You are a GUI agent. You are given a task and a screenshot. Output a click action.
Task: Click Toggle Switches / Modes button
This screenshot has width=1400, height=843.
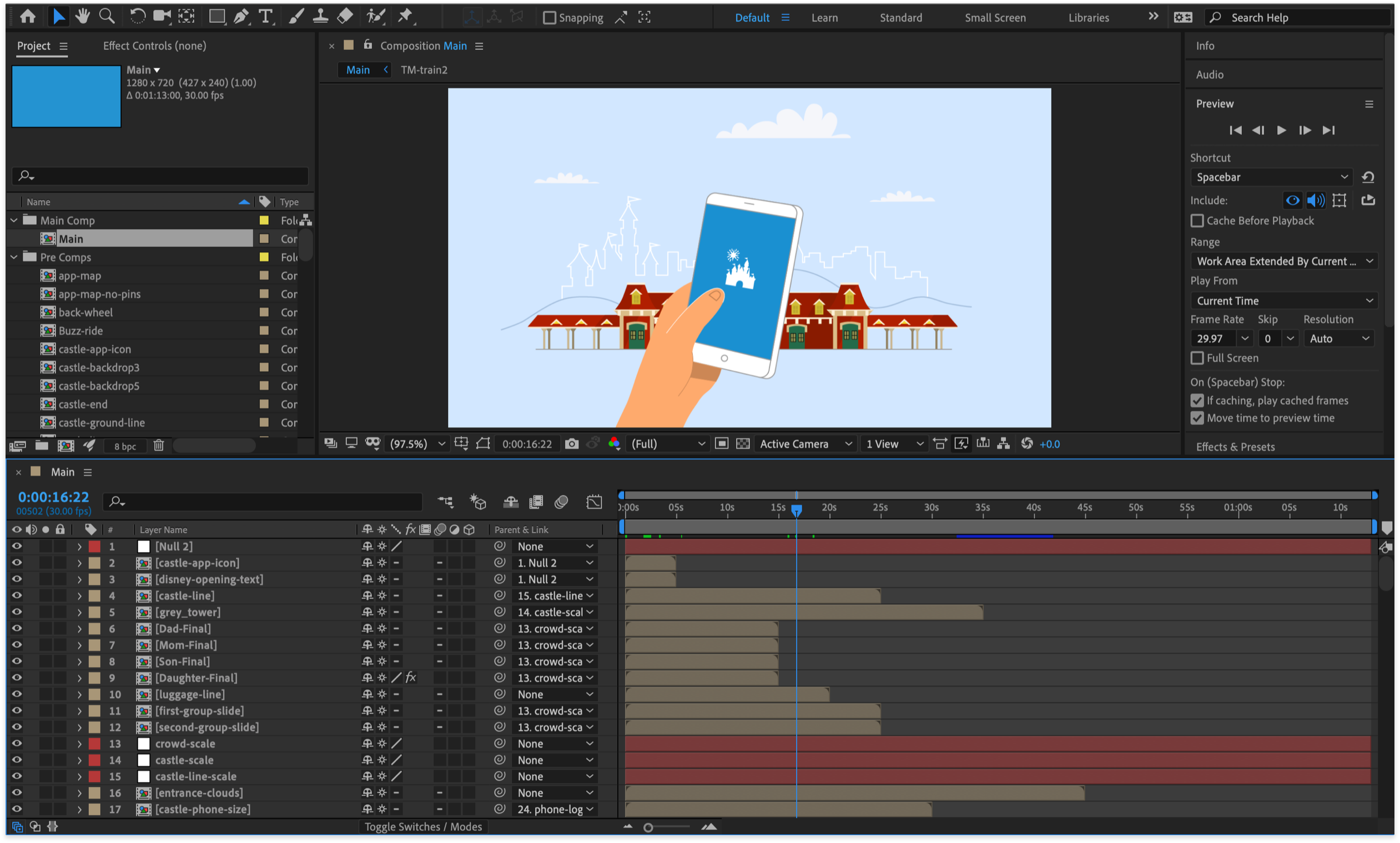tap(423, 826)
